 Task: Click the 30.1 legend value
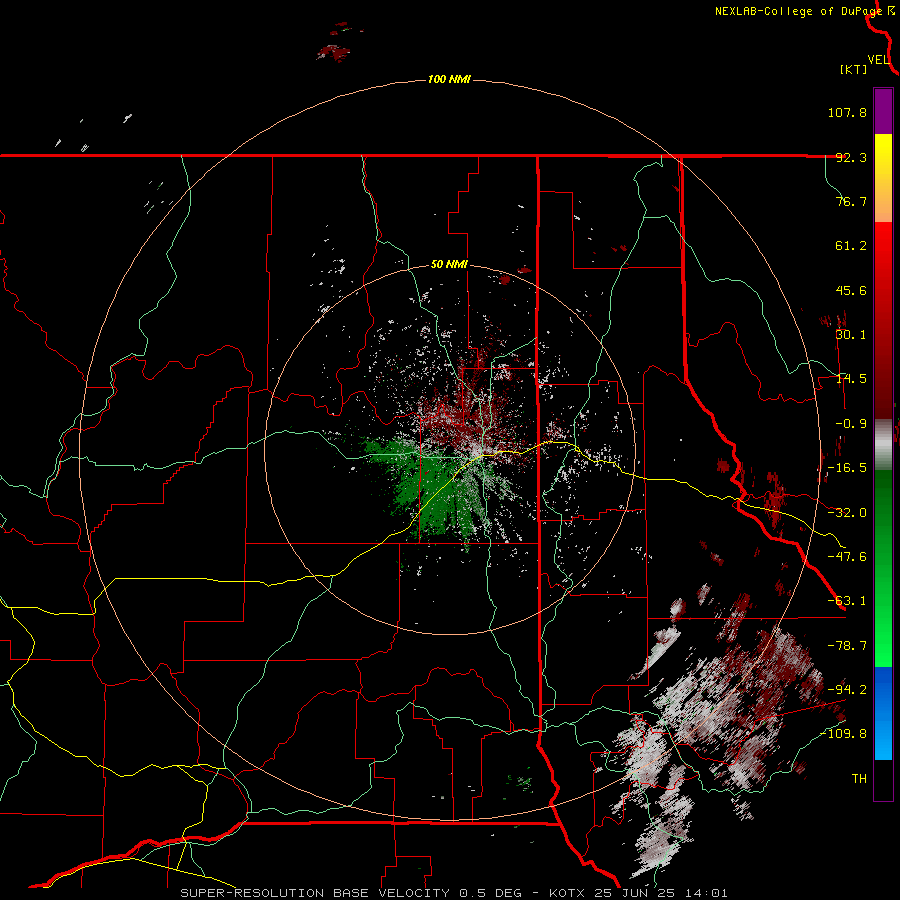[851, 335]
